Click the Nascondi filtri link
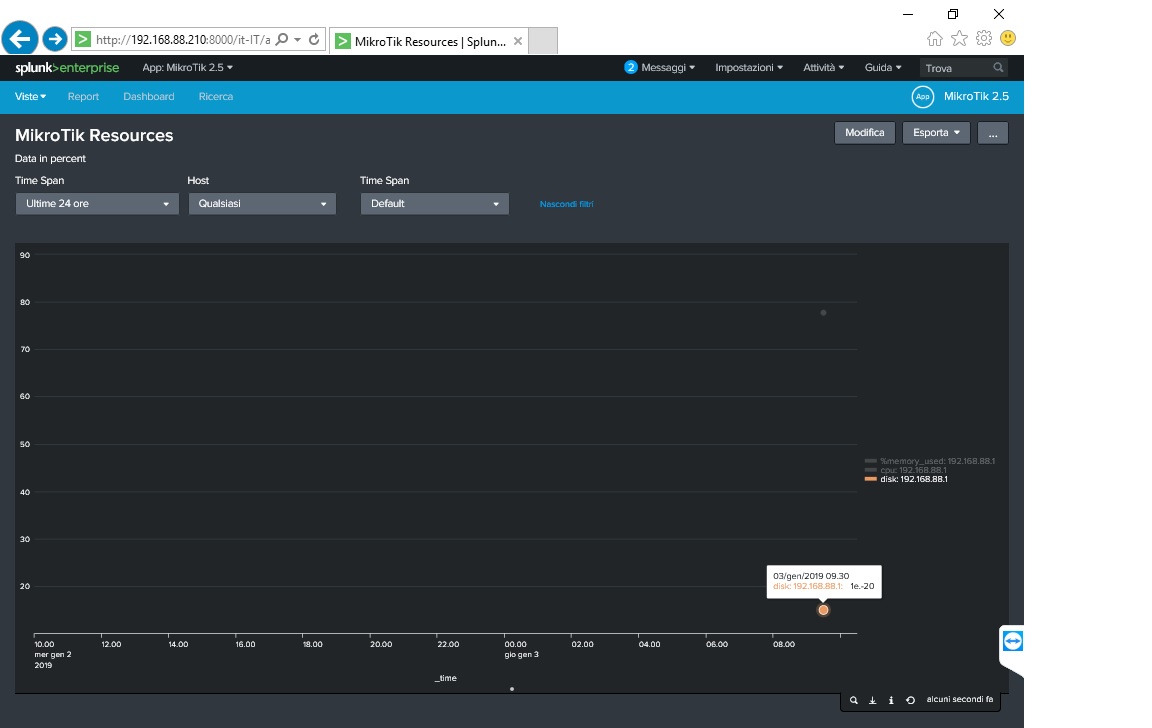 click(x=566, y=204)
